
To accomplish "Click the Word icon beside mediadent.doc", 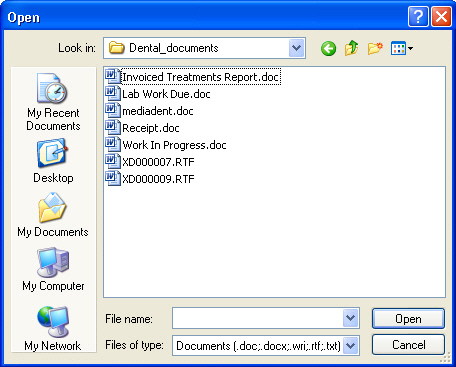I will 113,110.
